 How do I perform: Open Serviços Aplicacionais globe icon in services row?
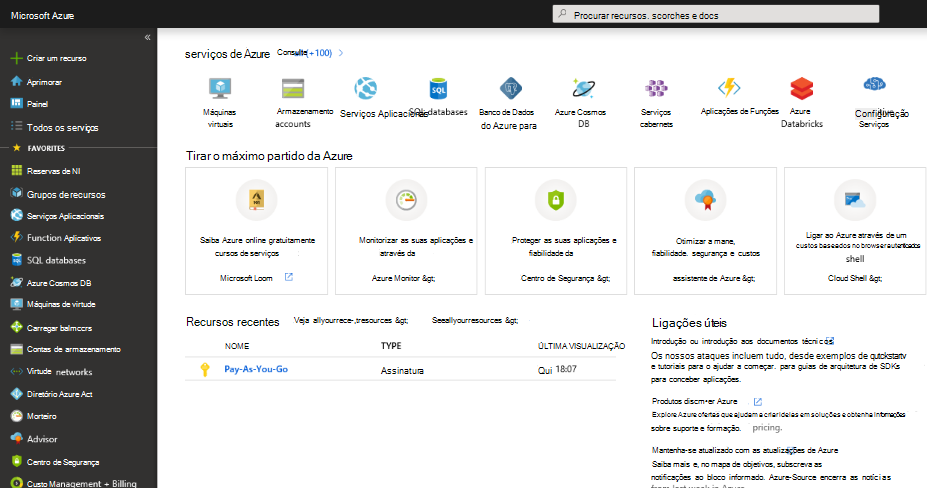point(366,88)
